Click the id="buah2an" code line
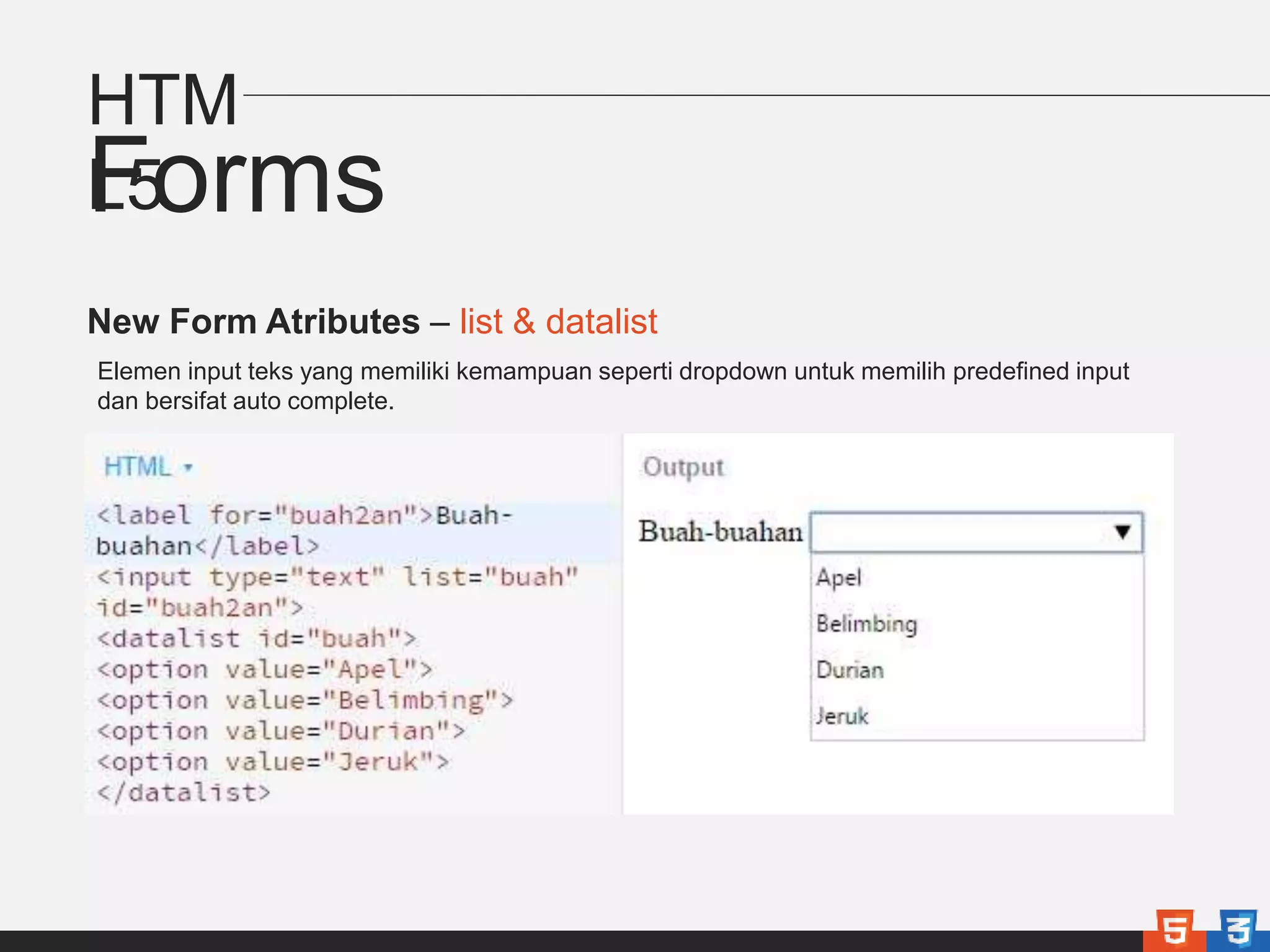 tap(200, 607)
